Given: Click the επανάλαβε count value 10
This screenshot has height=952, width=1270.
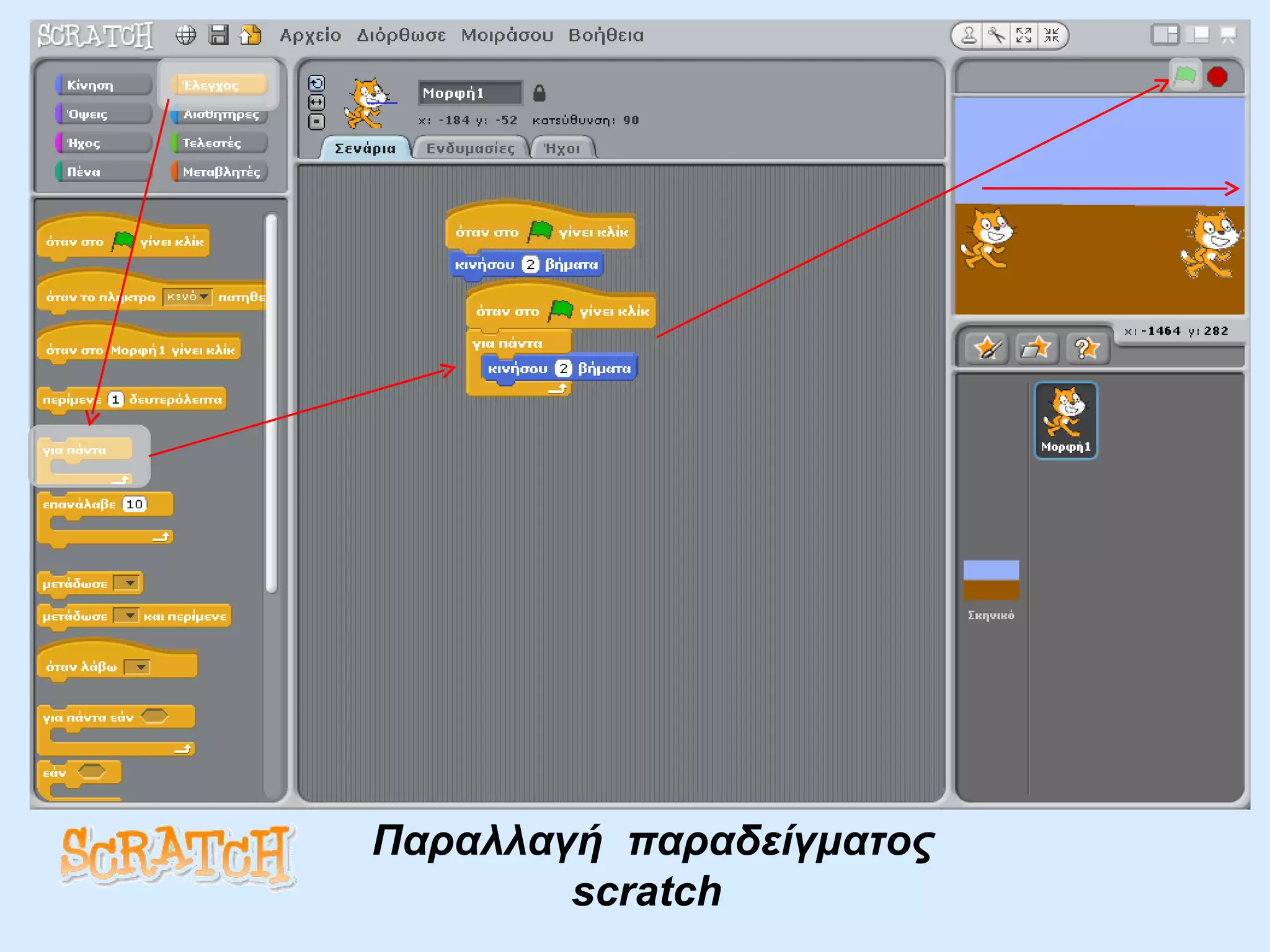Looking at the screenshot, I should pyautogui.click(x=135, y=504).
